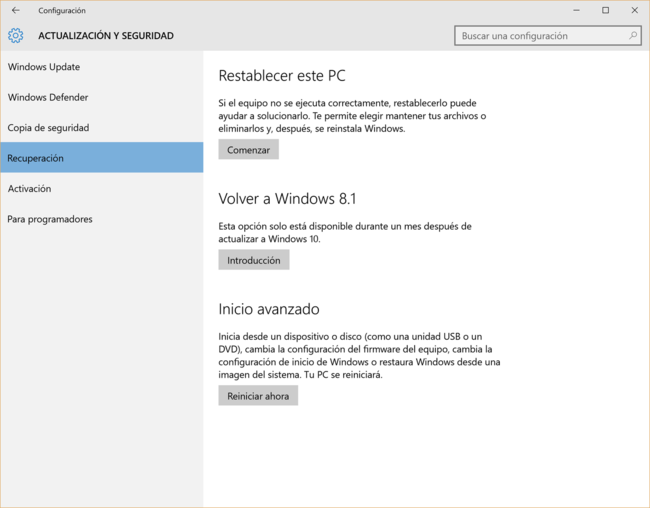Open the Windows Update section
The width and height of the screenshot is (650, 508).
[44, 67]
